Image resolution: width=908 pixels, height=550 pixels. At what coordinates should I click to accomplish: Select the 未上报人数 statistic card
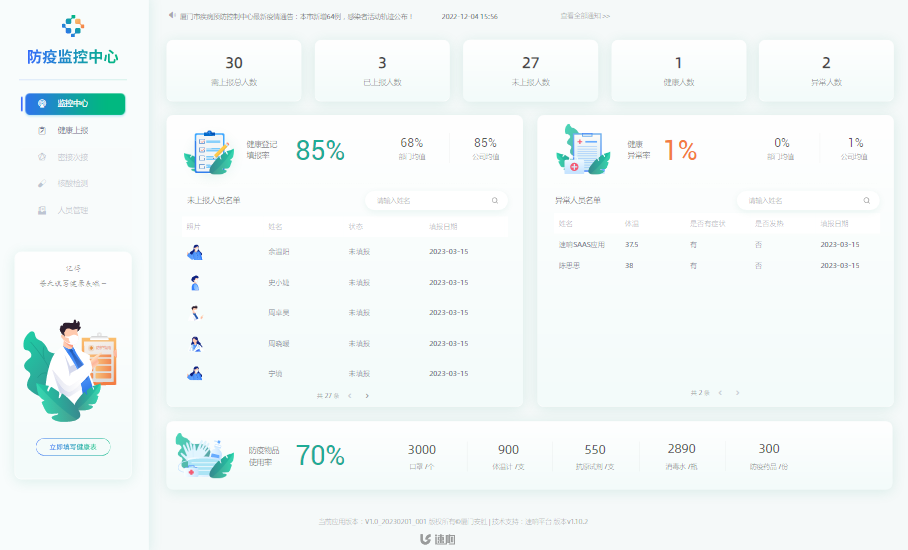pos(531,70)
